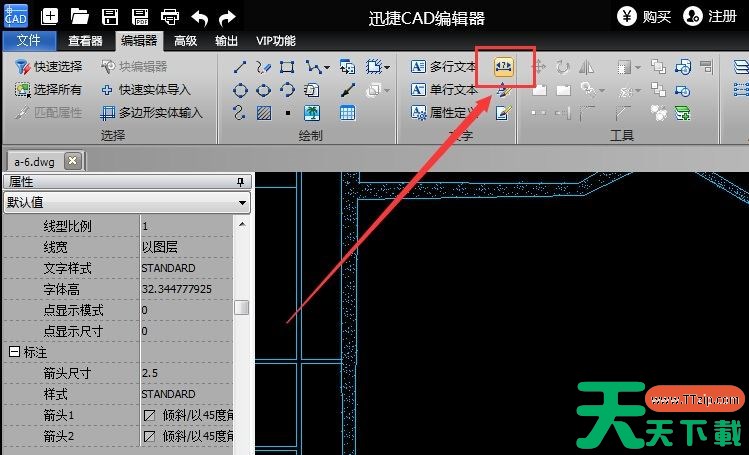Viewport: 749px width, 455px height.
Task: Collapse the 标注 section
Action: pyautogui.click(x=14, y=352)
